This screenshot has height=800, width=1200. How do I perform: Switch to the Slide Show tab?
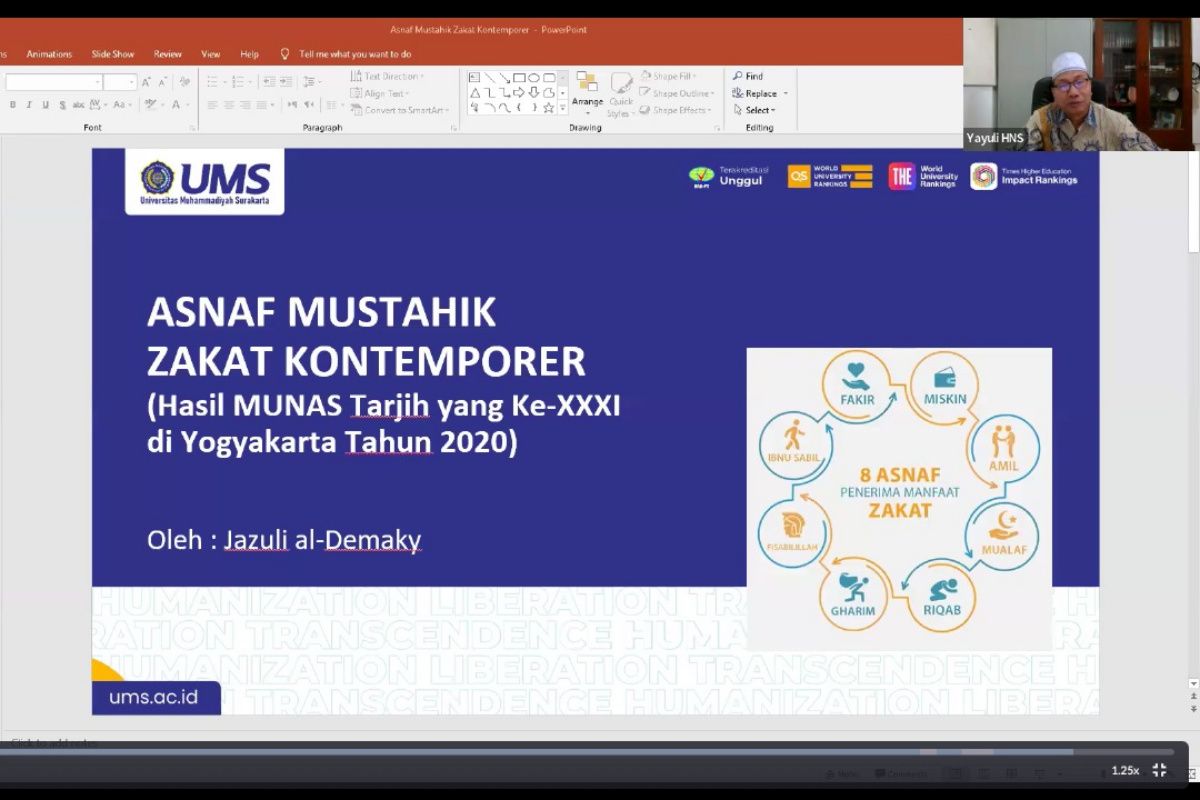pos(113,54)
